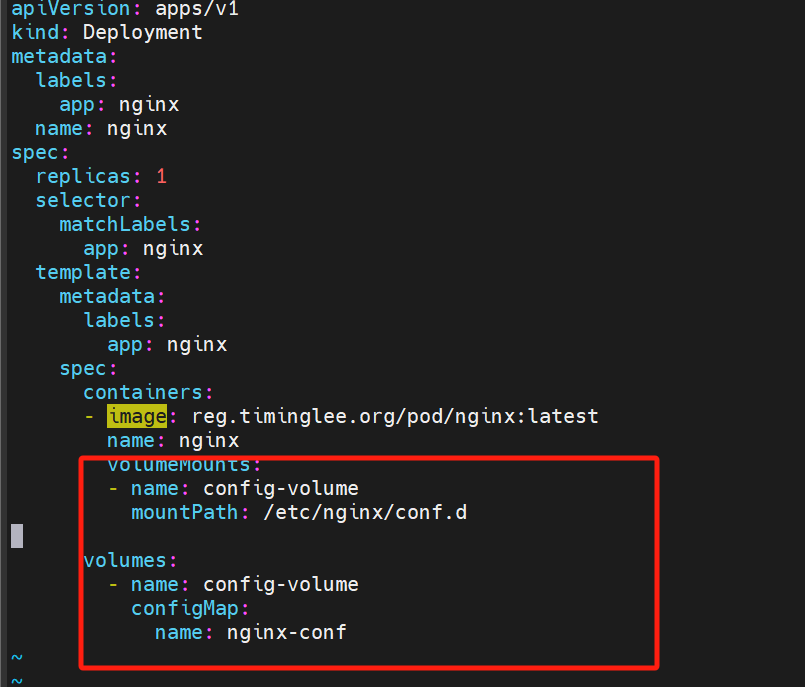This screenshot has width=805, height=687.
Task: Click the red replicas value '1'
Action: (162, 176)
